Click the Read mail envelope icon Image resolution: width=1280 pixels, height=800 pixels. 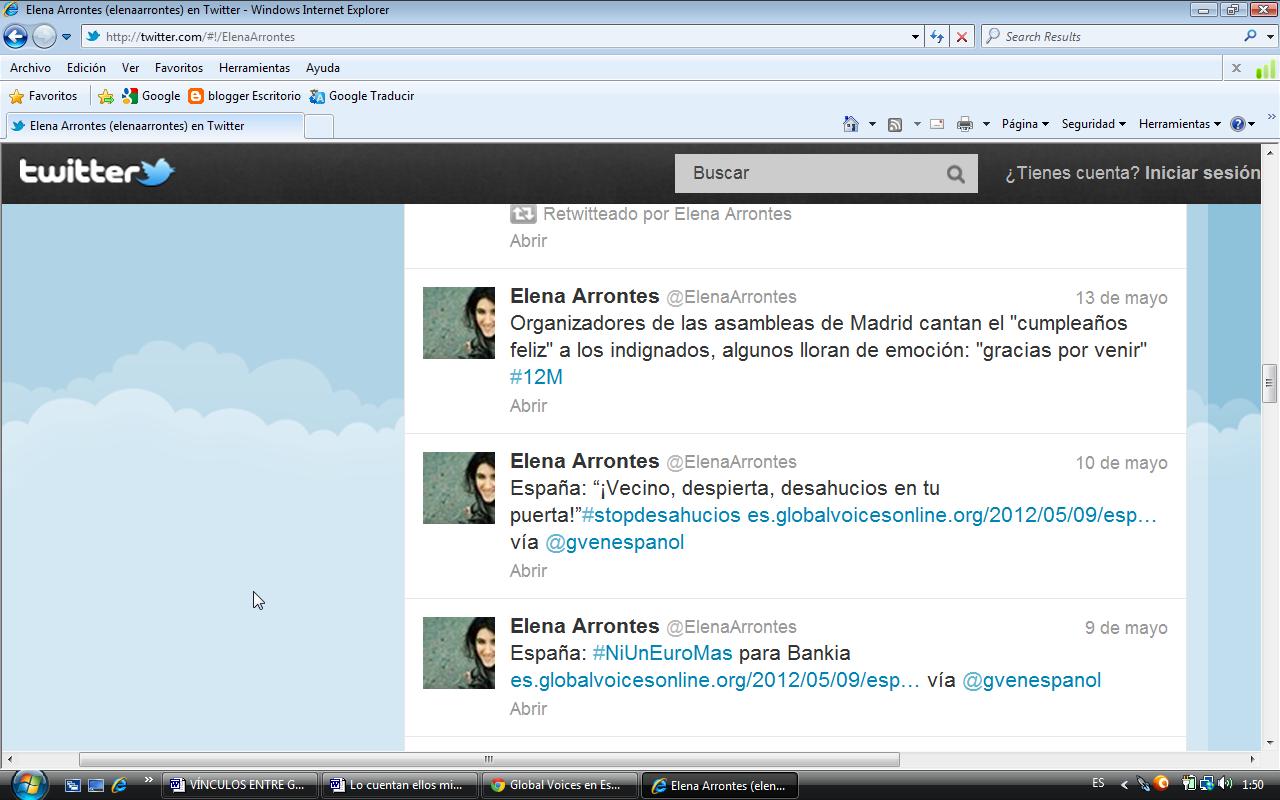937,124
